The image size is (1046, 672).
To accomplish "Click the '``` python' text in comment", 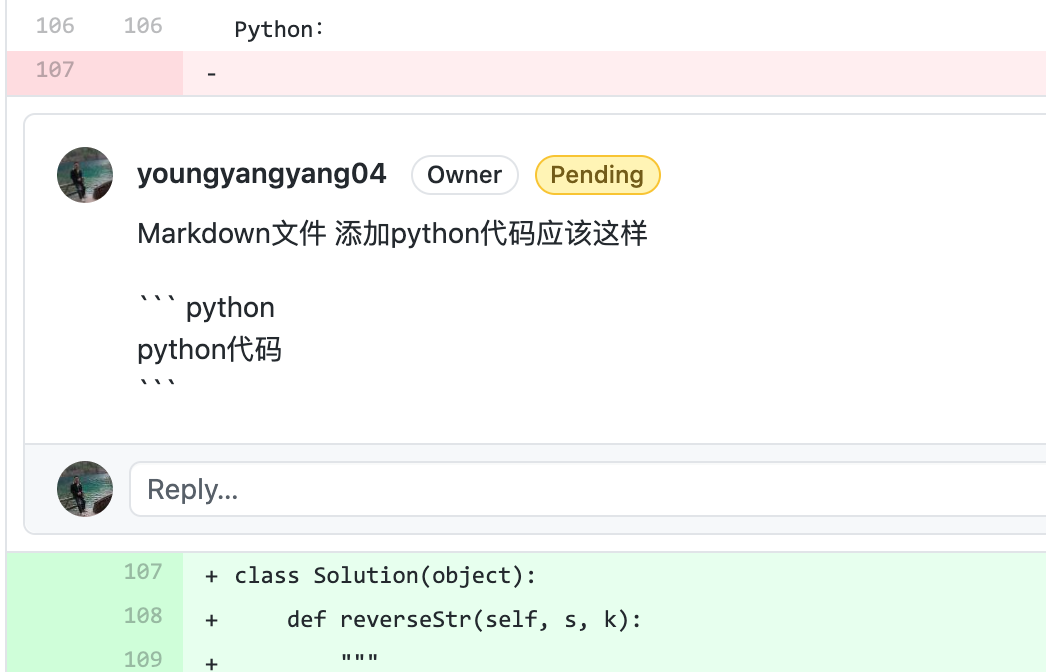I will (206, 307).
